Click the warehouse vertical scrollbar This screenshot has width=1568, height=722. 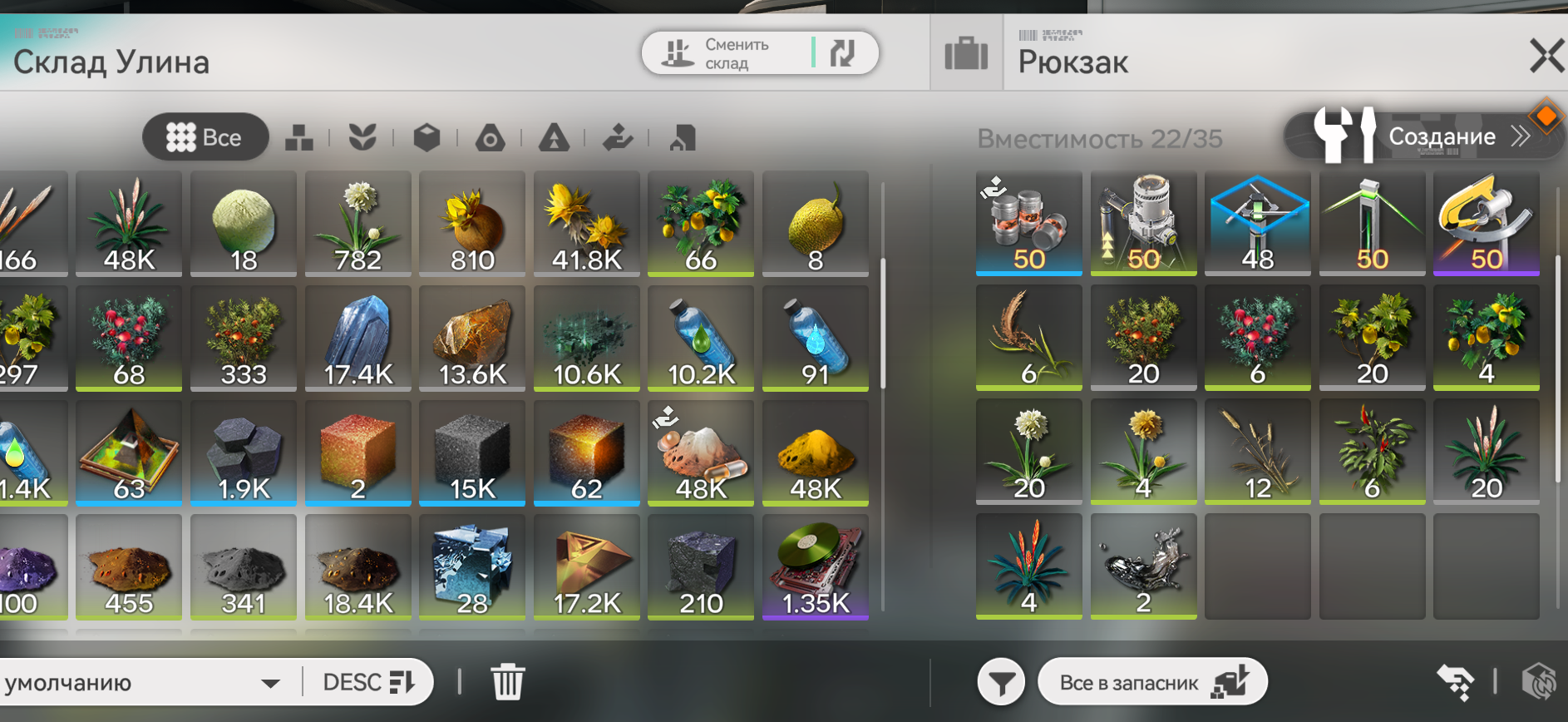[x=882, y=324]
